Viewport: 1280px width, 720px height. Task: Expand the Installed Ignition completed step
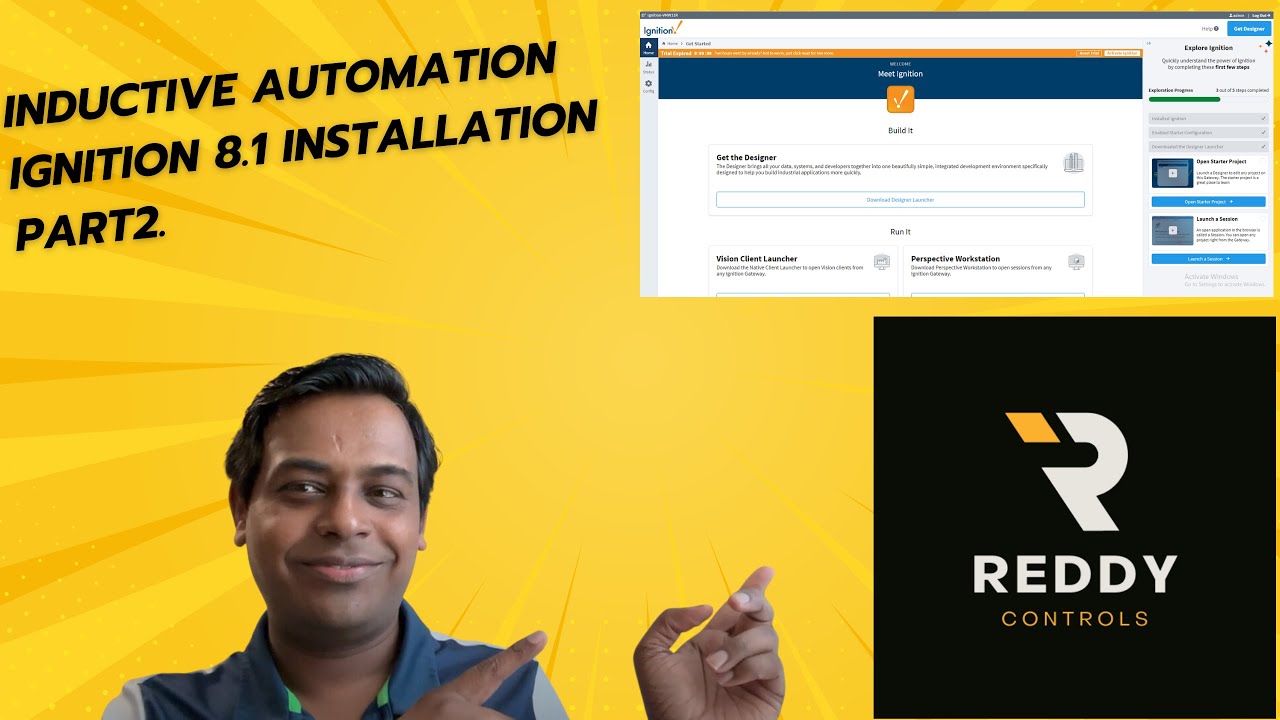tap(1208, 118)
